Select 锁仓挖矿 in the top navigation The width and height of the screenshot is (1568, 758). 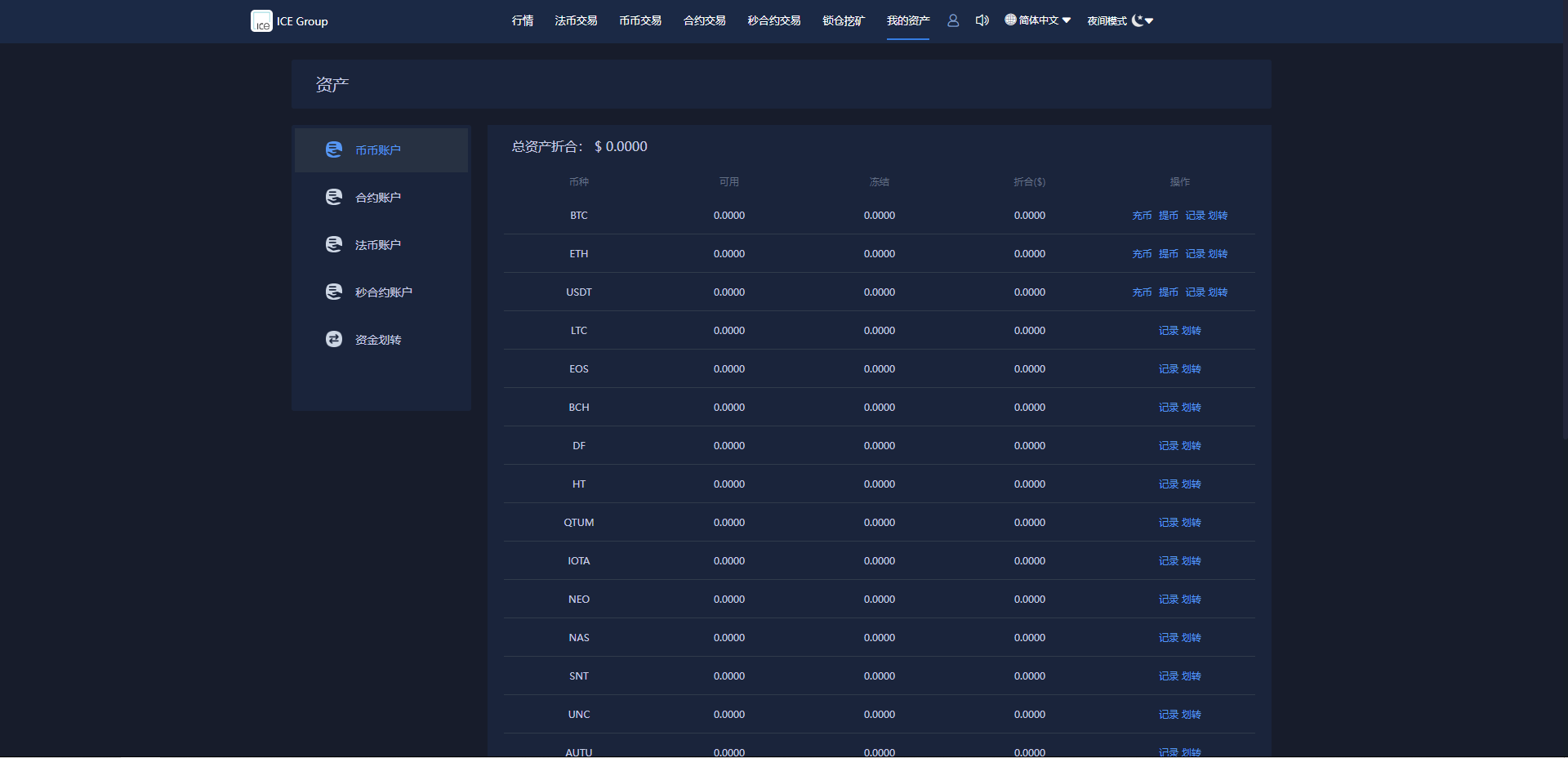point(844,20)
